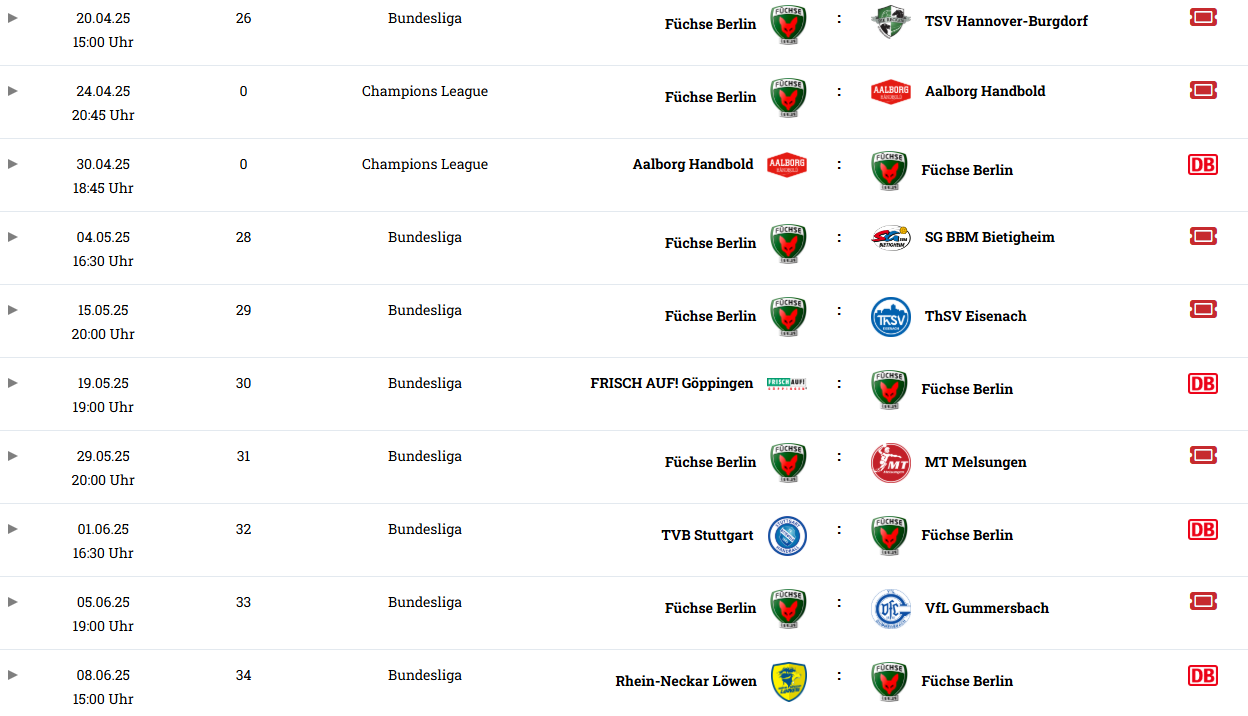Click the ThSV Eisenach club logo
Viewport: 1248px width, 716px height.
click(x=890, y=316)
